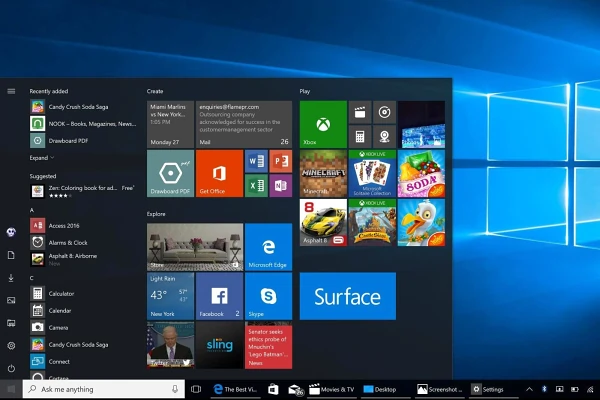This screenshot has height=400, width=600.
Task: Open the Calculator small tile
Action: point(360,137)
